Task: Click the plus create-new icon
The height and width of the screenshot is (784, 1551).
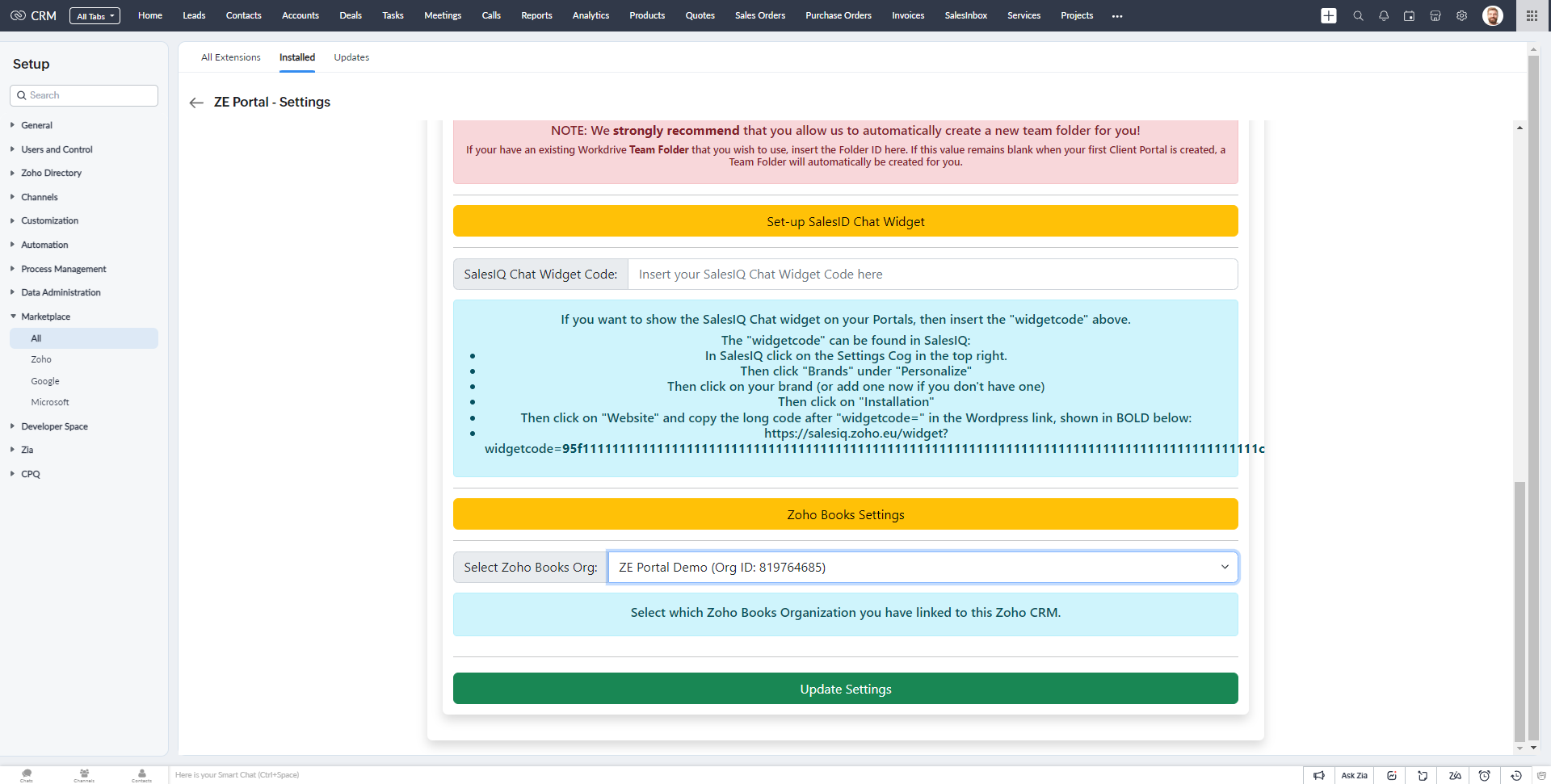Action: (x=1329, y=15)
